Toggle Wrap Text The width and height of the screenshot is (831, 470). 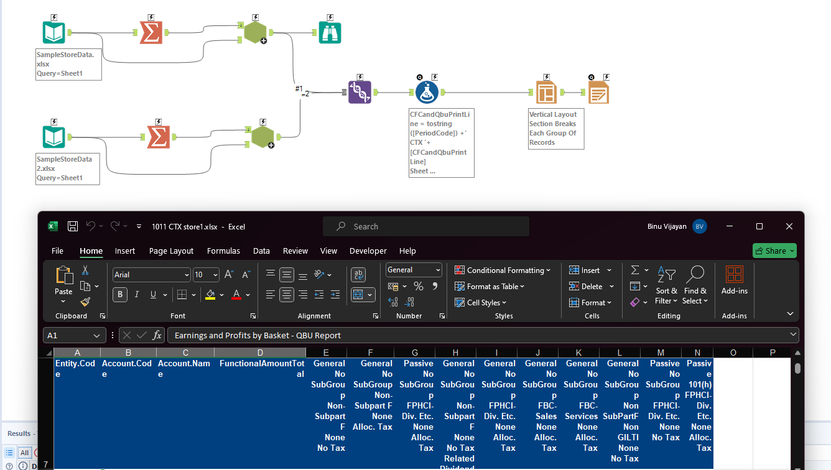coord(359,274)
